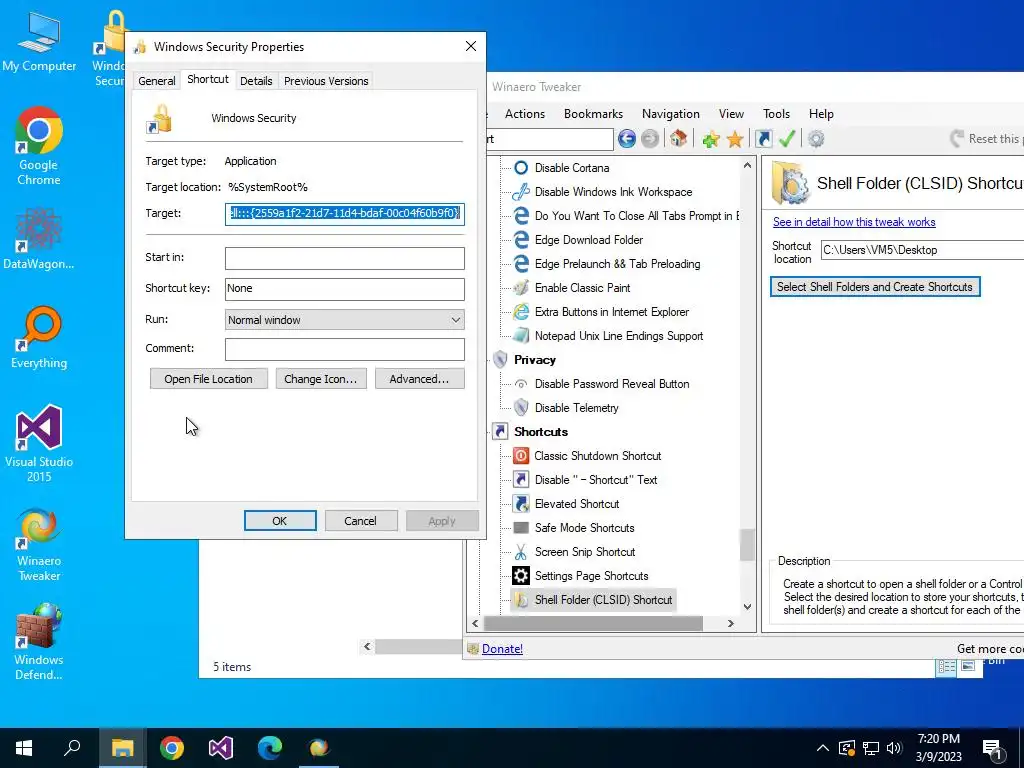
Task: Open the Windows Start menu
Action: 24,748
